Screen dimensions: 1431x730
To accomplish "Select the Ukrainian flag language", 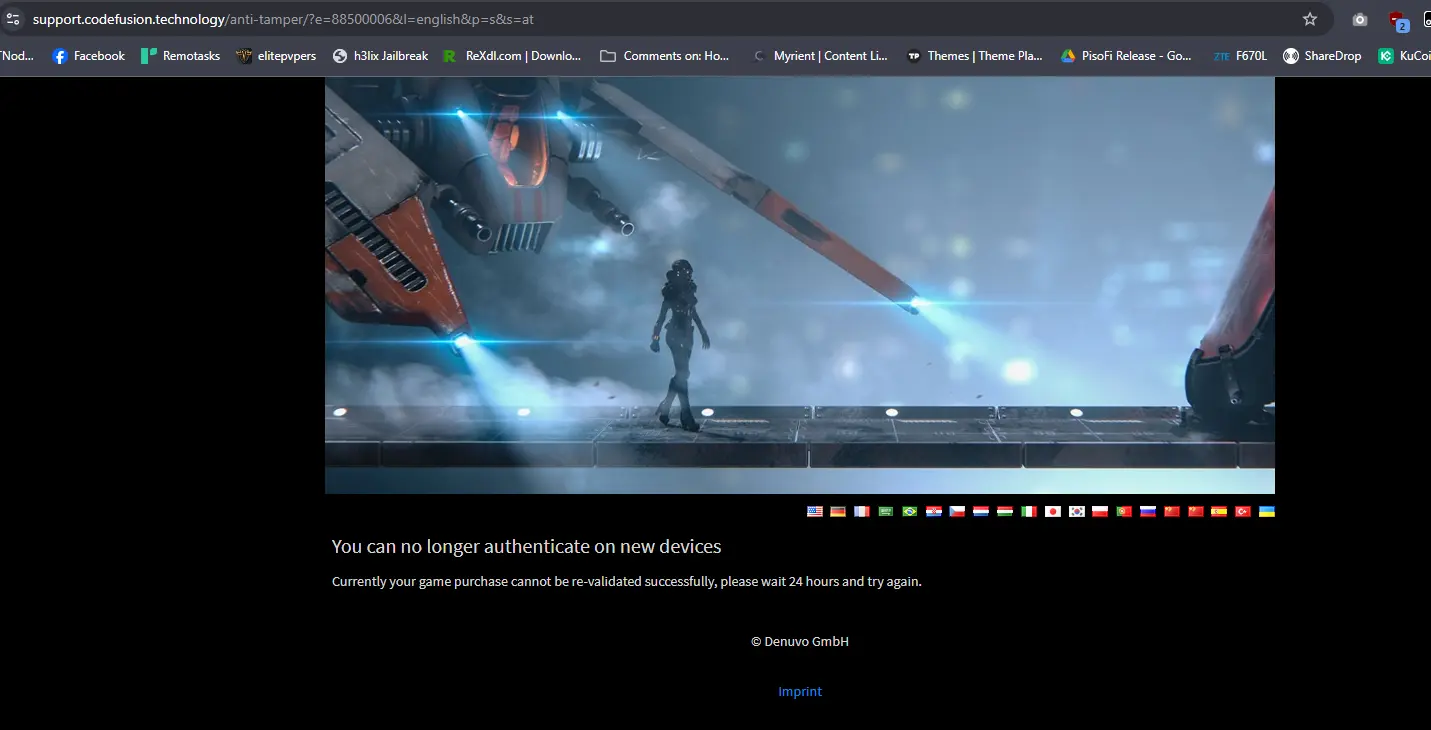I will click(1267, 511).
